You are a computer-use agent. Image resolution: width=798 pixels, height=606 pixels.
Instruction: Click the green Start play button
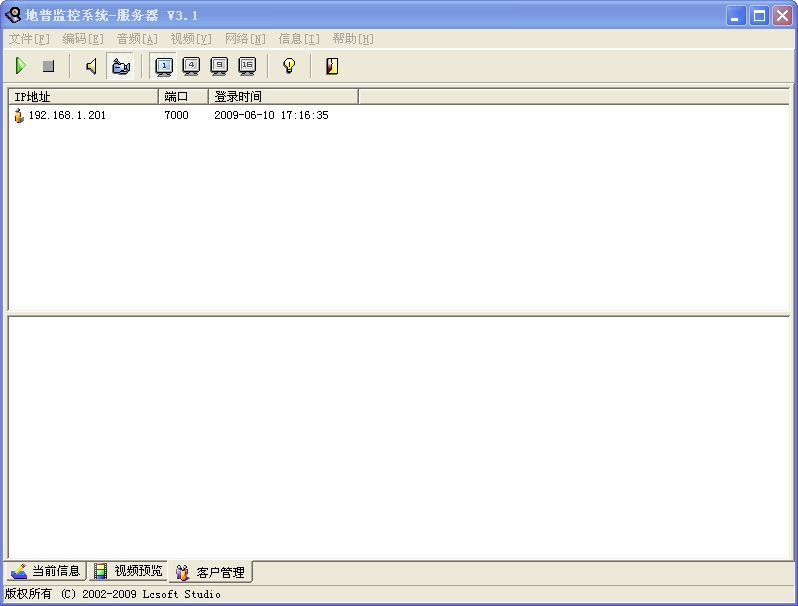pos(20,66)
